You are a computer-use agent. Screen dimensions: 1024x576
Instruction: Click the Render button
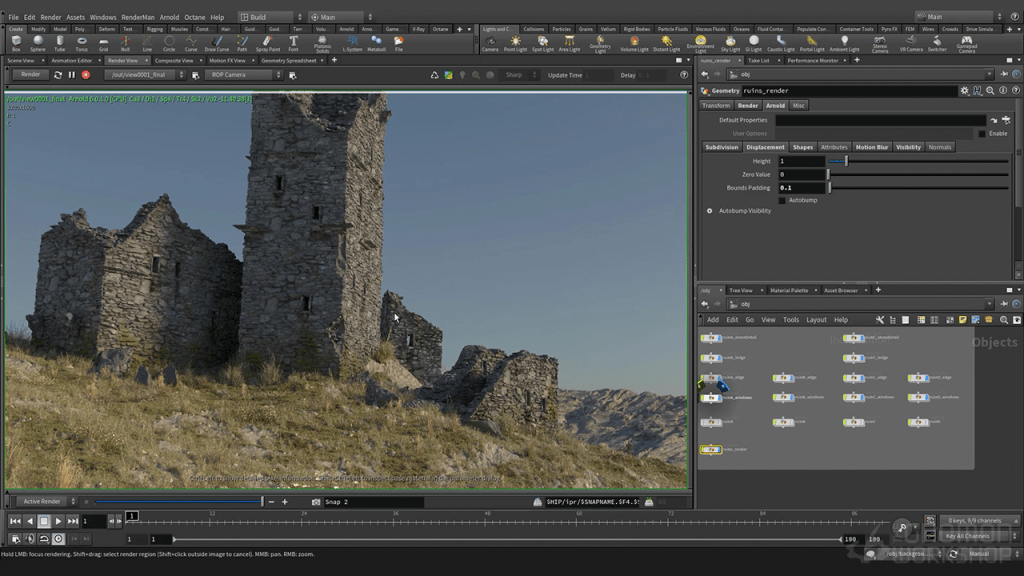pos(31,75)
